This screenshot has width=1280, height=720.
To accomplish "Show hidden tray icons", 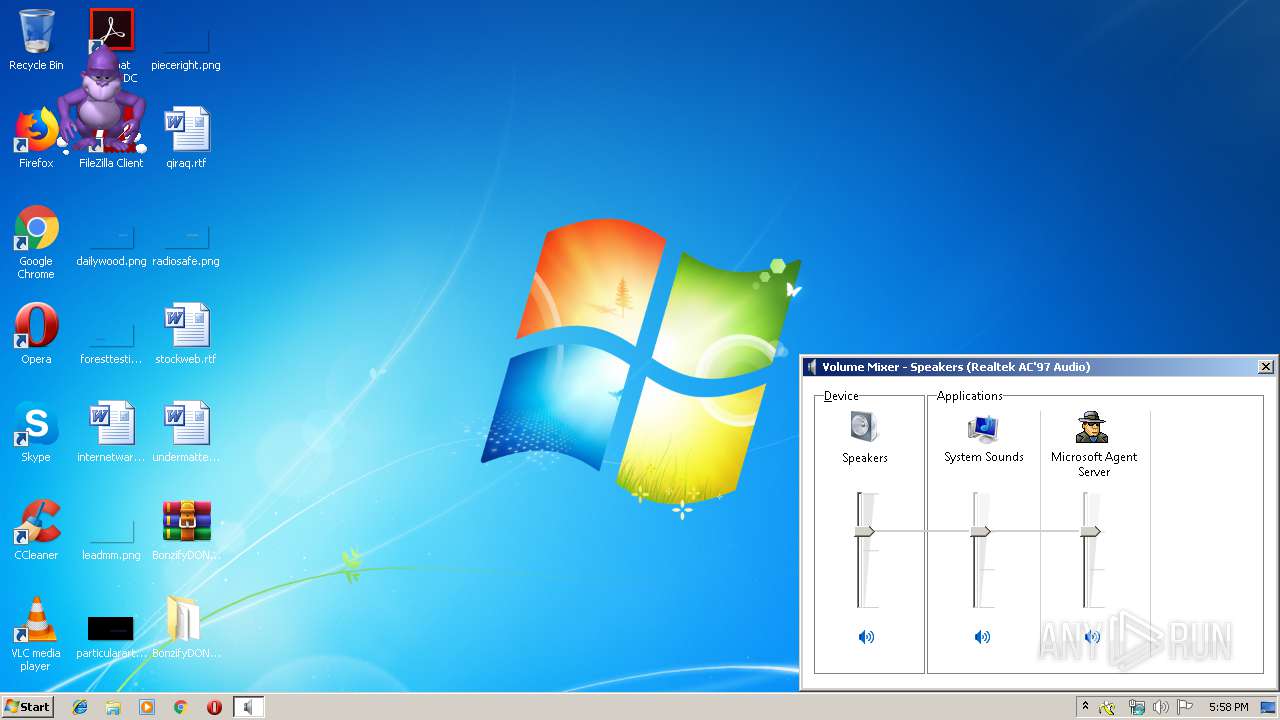I will click(1085, 707).
